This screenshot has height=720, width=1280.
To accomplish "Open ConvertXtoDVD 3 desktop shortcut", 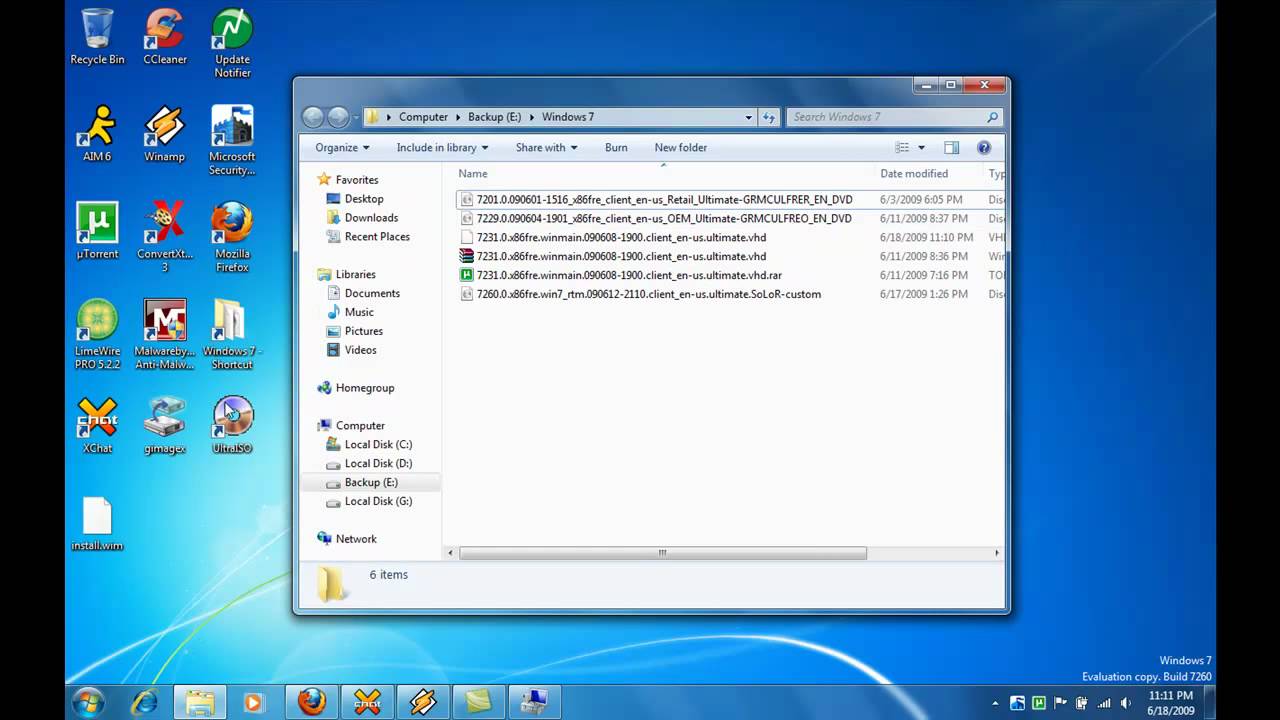I will pyautogui.click(x=164, y=237).
